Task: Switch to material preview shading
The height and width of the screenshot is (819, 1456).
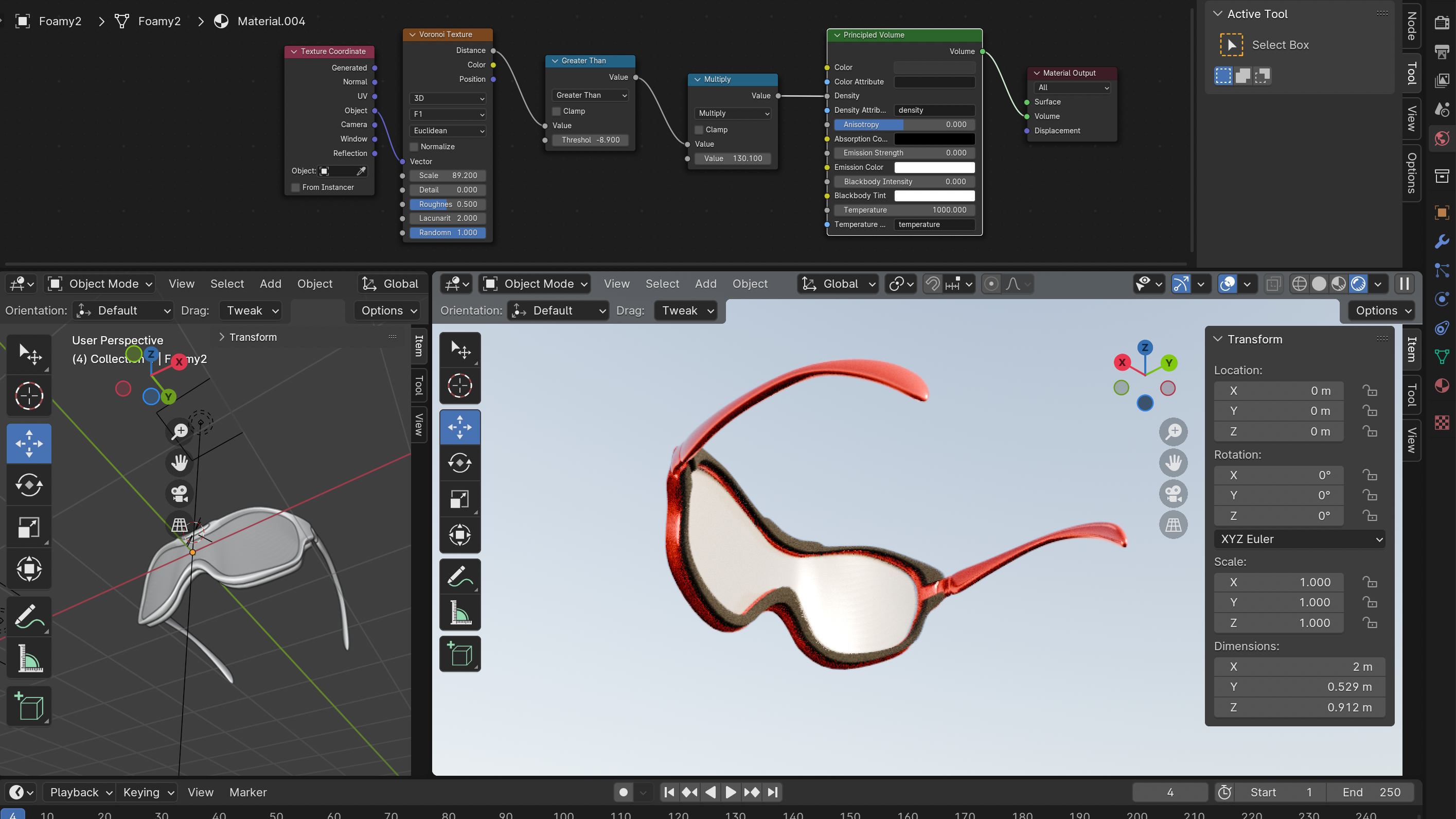Action: point(1338,284)
